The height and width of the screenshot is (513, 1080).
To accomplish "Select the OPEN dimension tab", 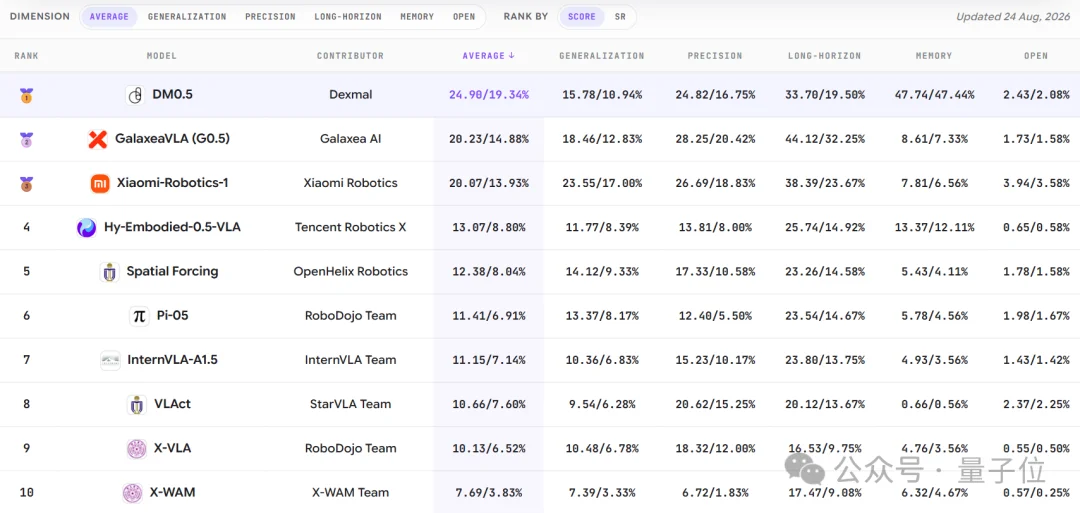I will [x=464, y=17].
